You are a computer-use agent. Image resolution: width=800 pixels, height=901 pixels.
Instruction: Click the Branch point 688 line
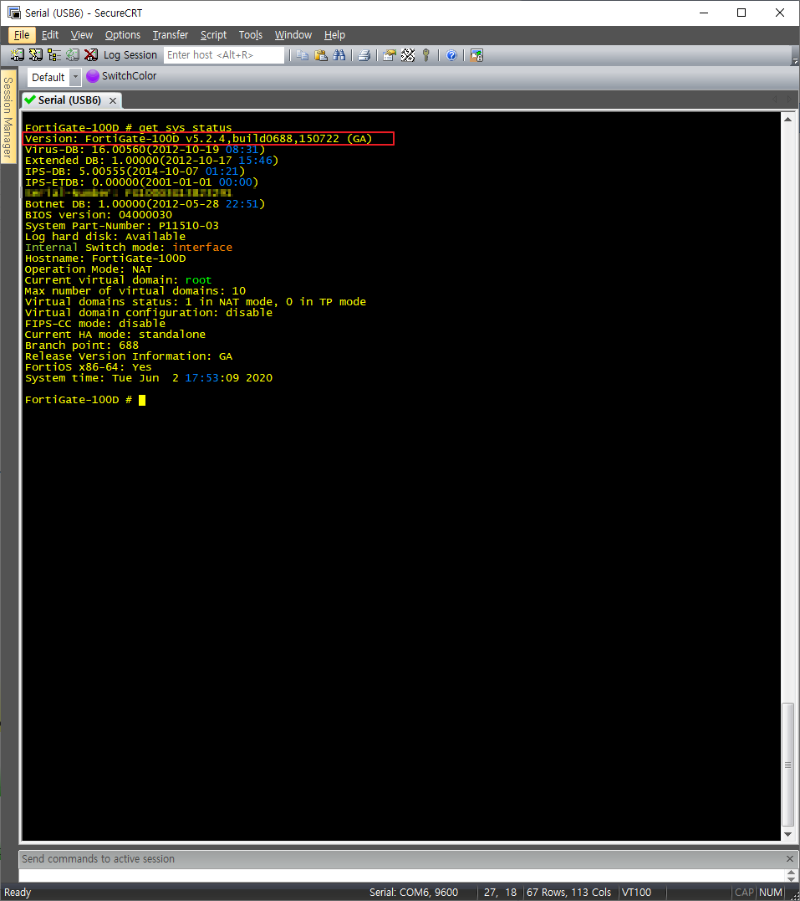(82, 345)
